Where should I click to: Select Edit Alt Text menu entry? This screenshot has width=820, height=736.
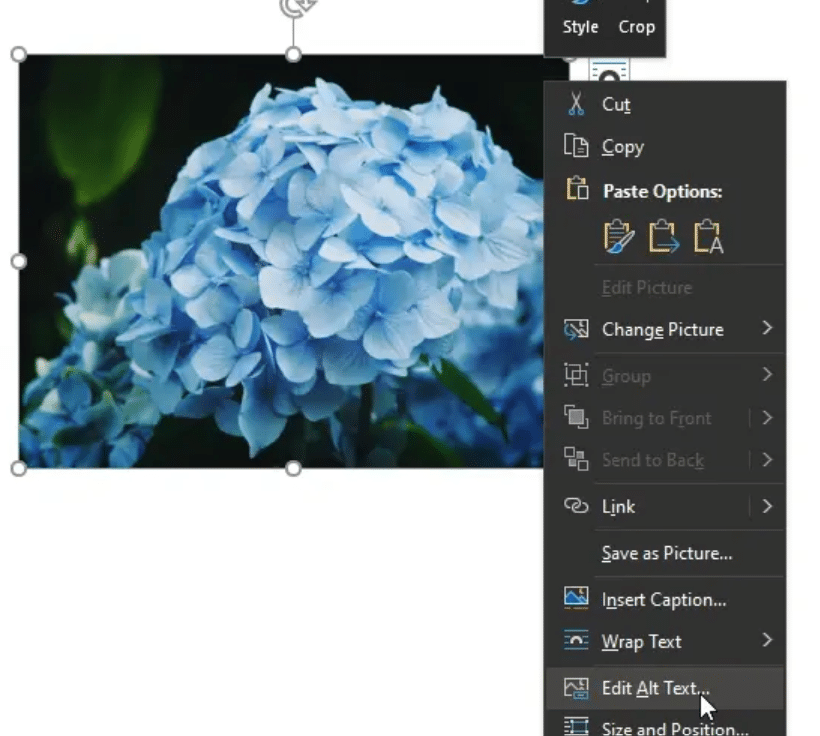pos(655,688)
